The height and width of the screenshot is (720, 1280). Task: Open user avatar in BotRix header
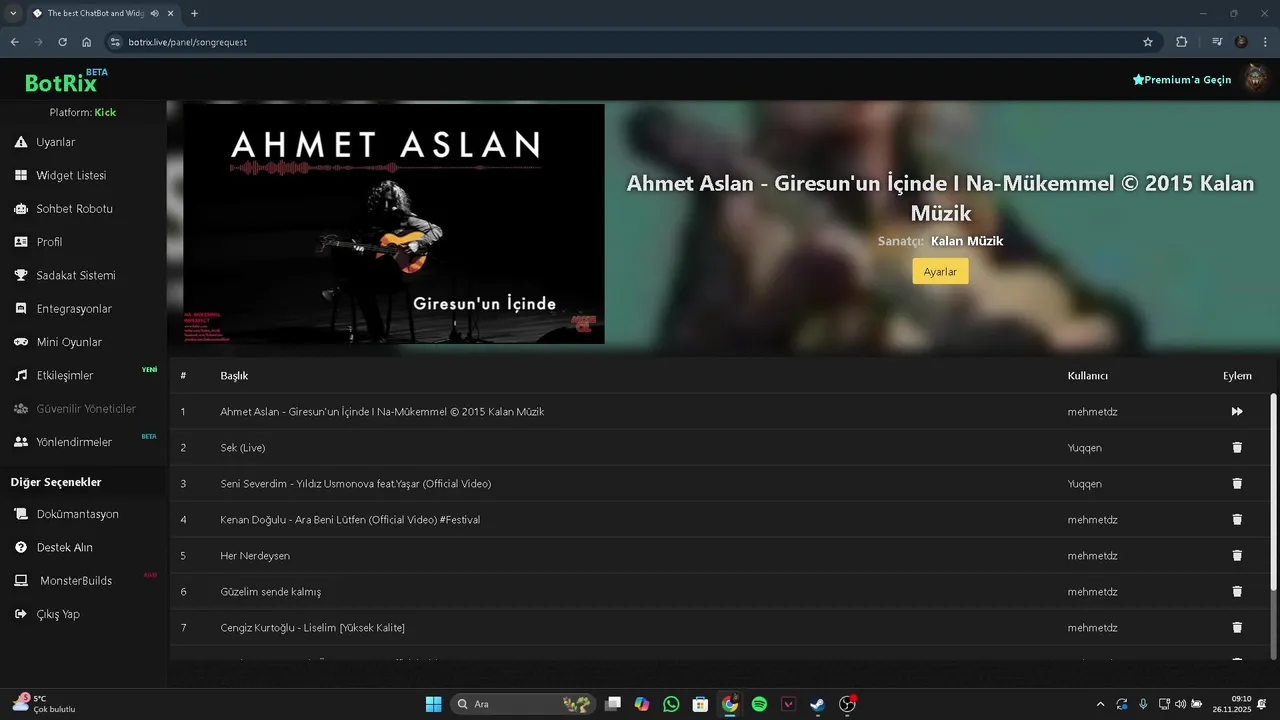tap(1255, 79)
